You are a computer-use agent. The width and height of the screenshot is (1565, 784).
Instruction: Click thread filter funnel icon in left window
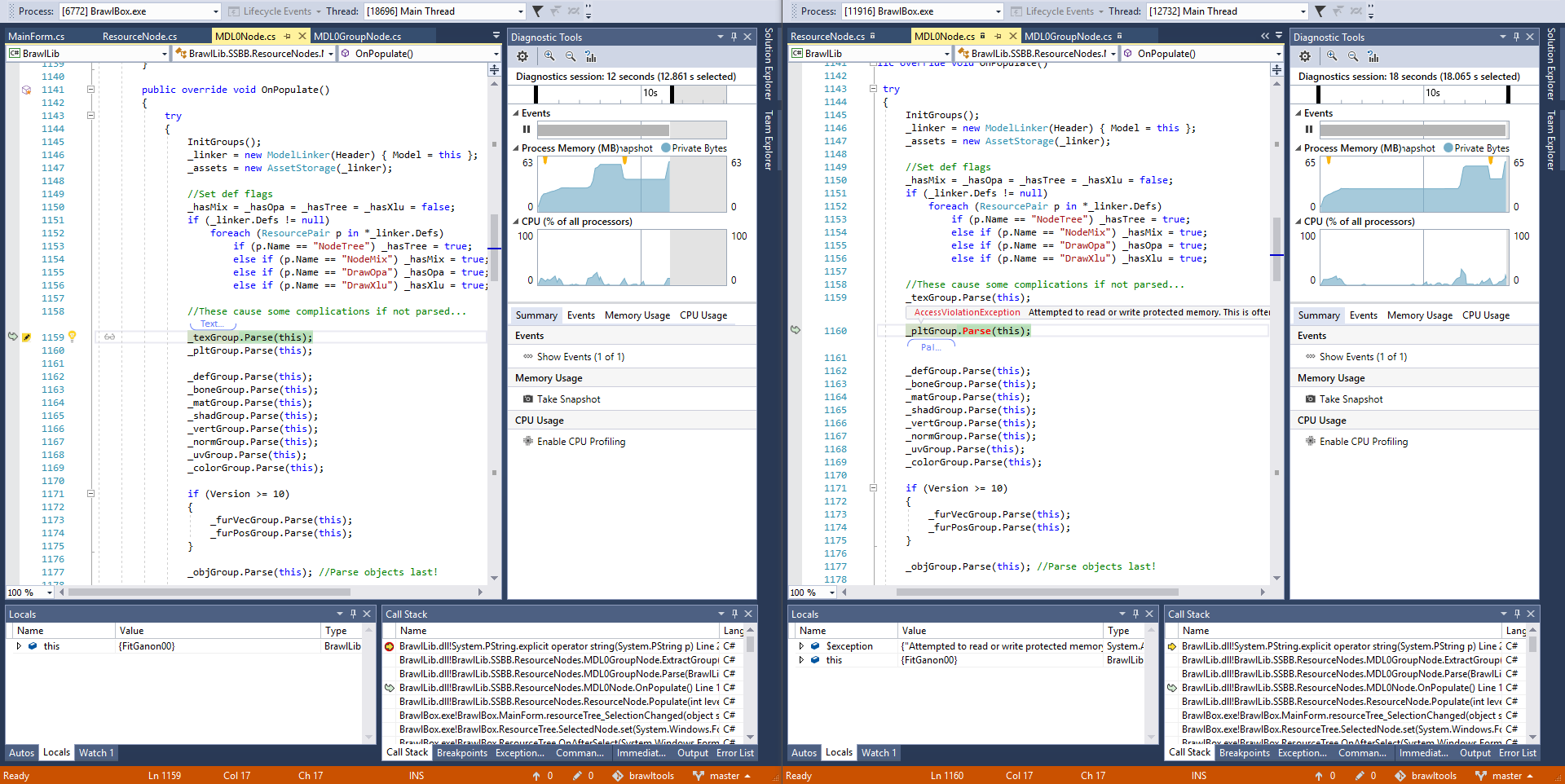coord(538,11)
